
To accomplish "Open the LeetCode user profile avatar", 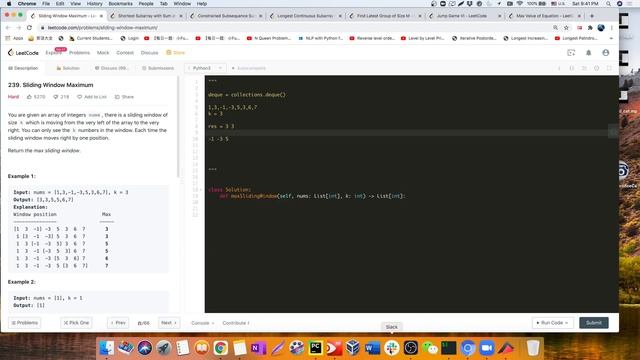I will point(606,53).
